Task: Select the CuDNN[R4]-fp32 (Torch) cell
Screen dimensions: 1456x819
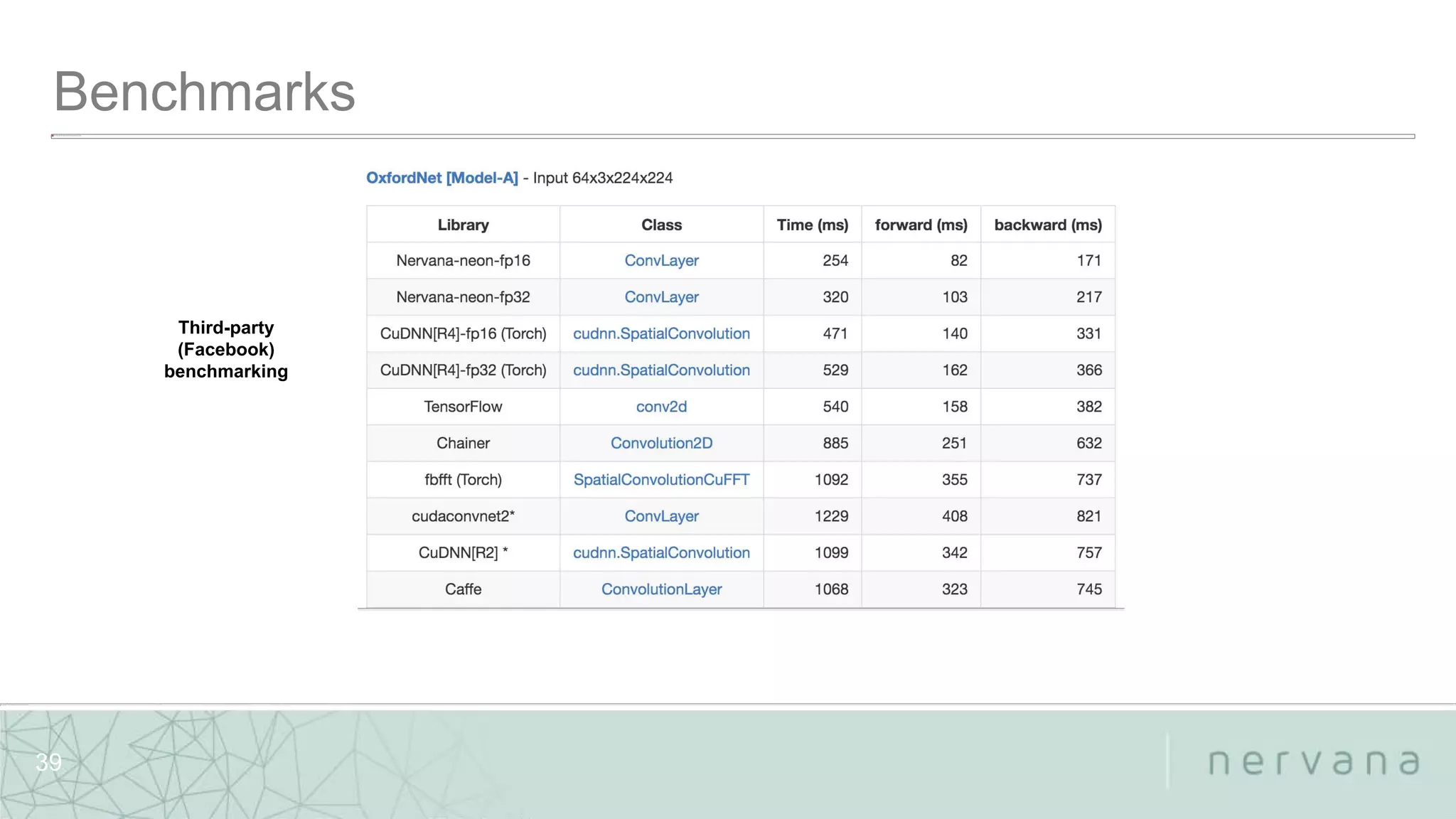Action: pyautogui.click(x=463, y=370)
